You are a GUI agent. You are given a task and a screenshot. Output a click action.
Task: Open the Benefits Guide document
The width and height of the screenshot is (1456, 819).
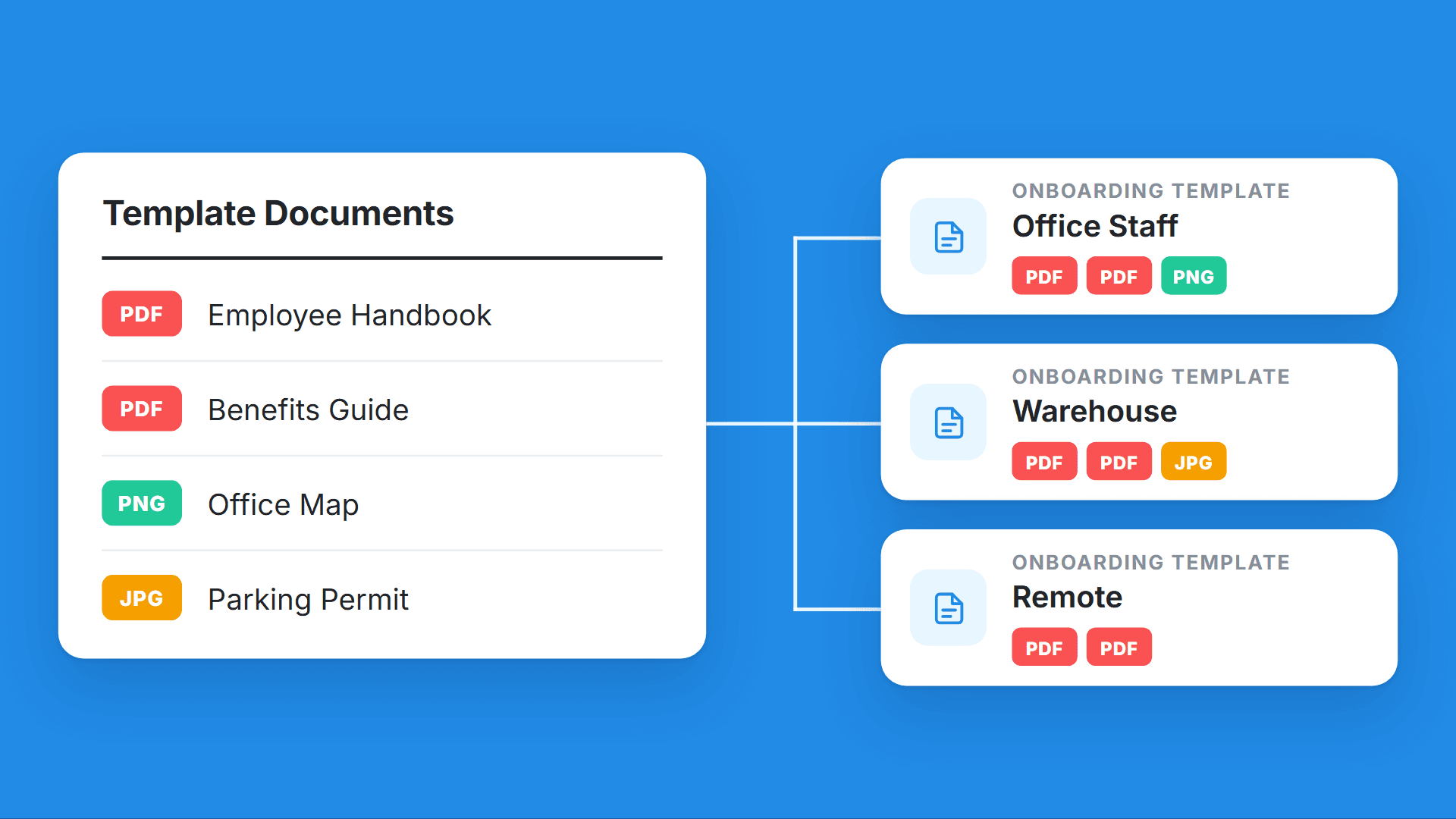[308, 410]
